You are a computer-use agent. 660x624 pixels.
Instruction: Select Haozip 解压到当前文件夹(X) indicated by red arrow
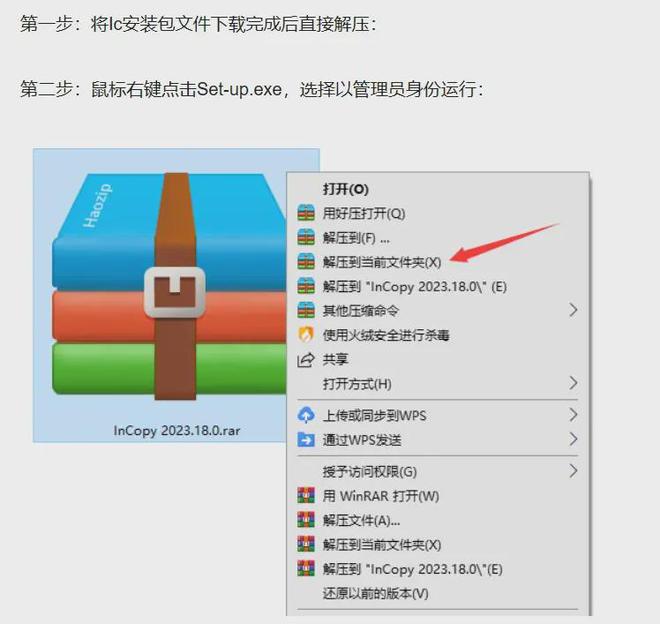[438, 262]
